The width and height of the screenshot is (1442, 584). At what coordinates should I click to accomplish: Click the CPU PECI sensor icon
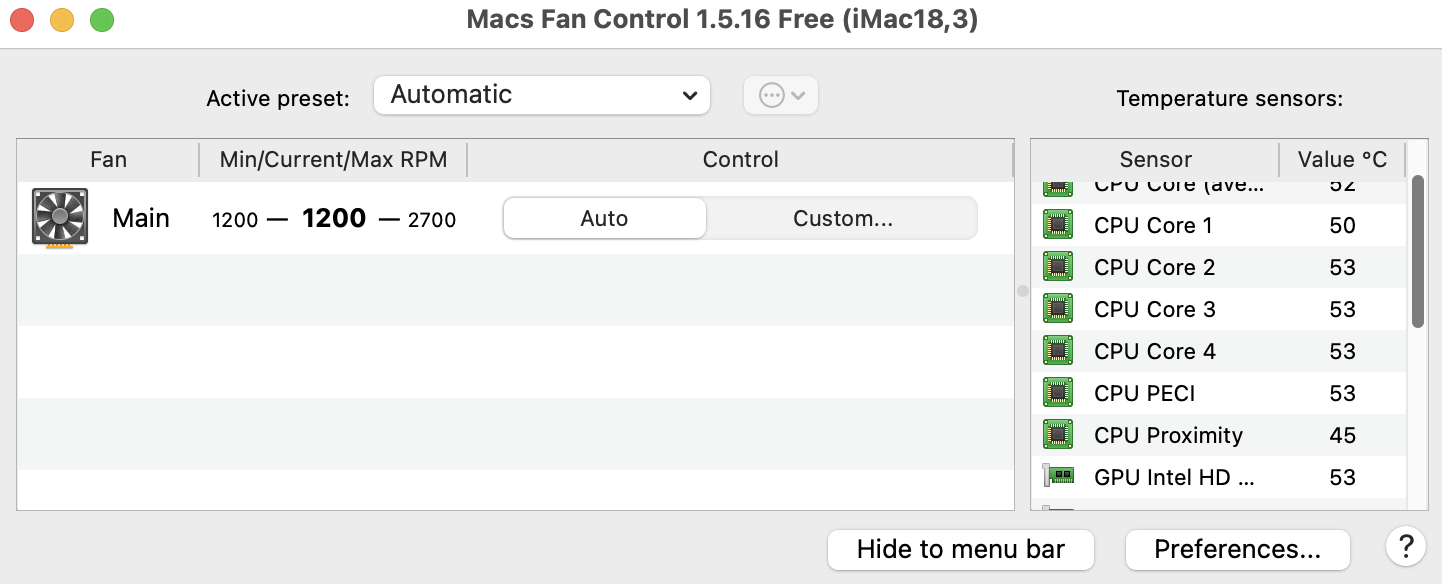pos(1058,393)
